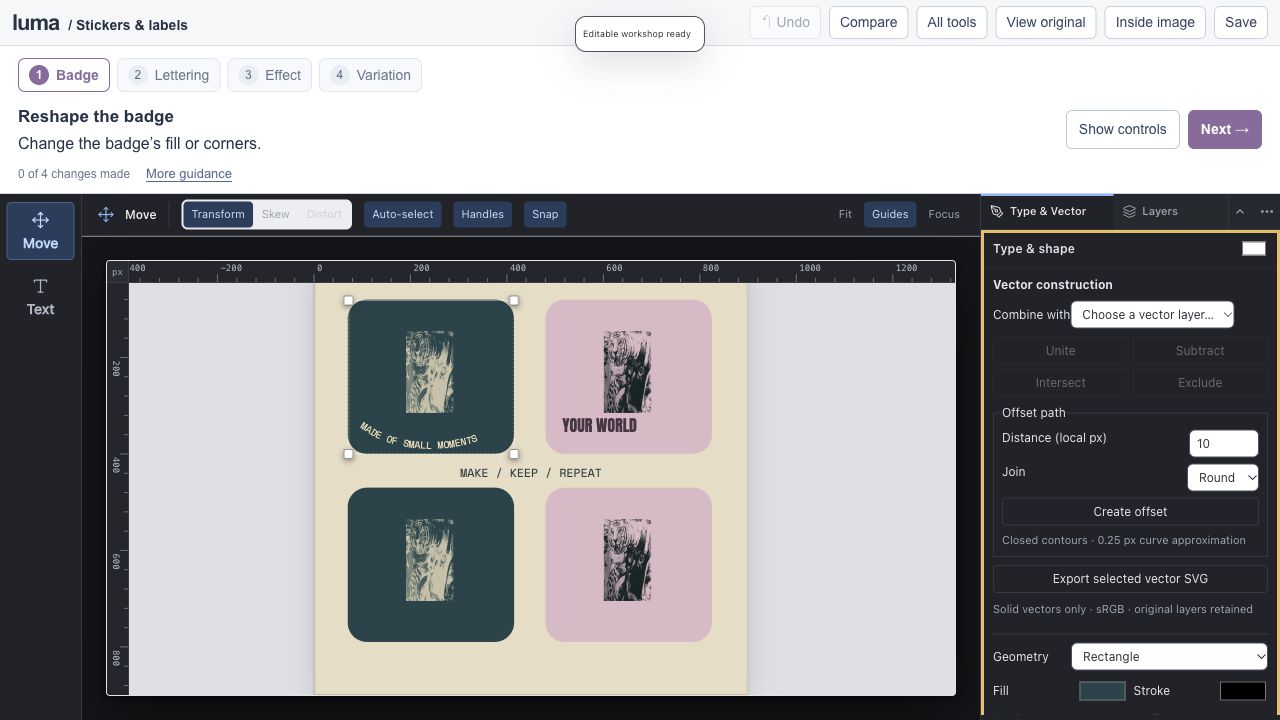Toggle Guides display
Viewport: 1280px width, 720px height.
(890, 214)
